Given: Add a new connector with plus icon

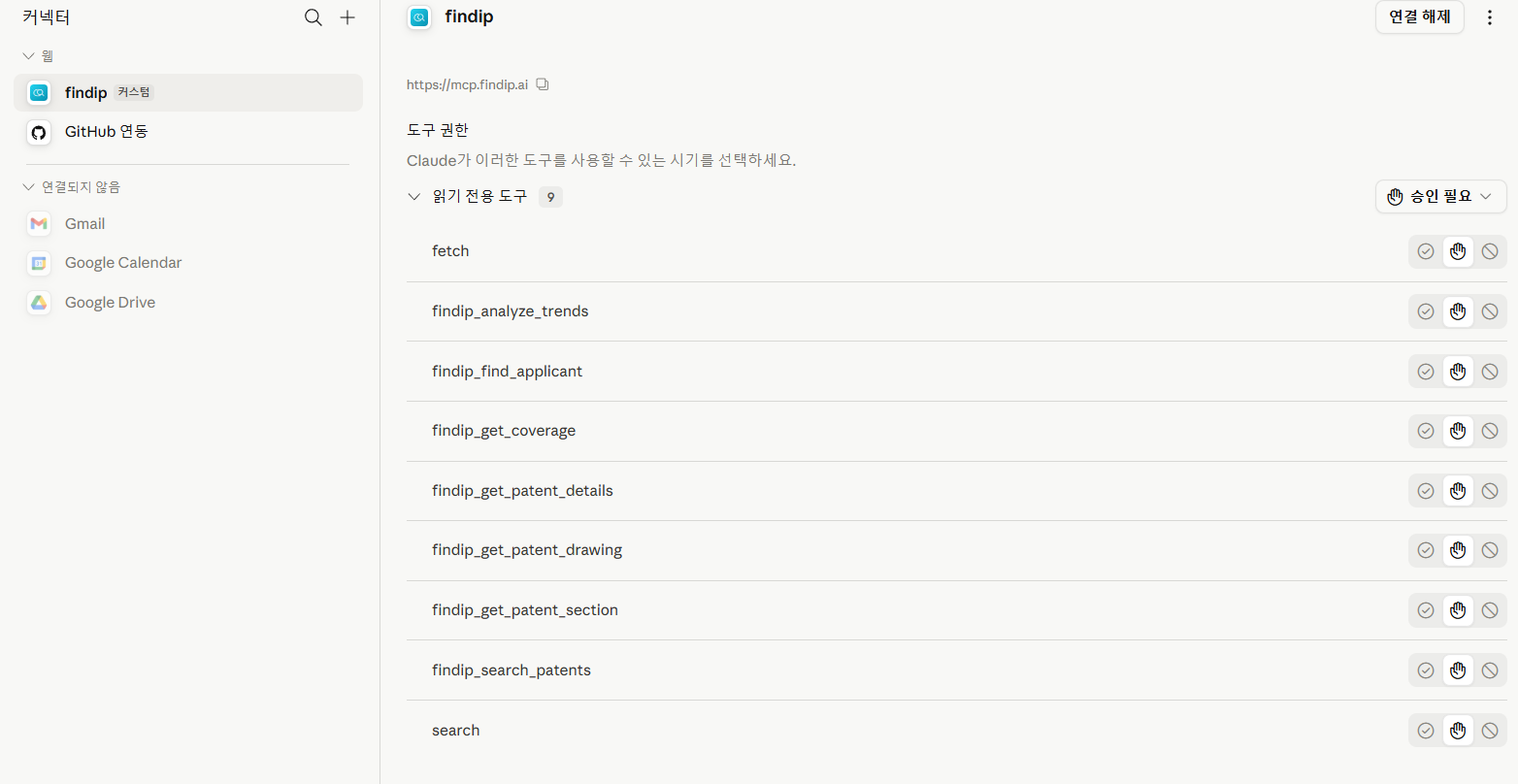Looking at the screenshot, I should coord(347,17).
